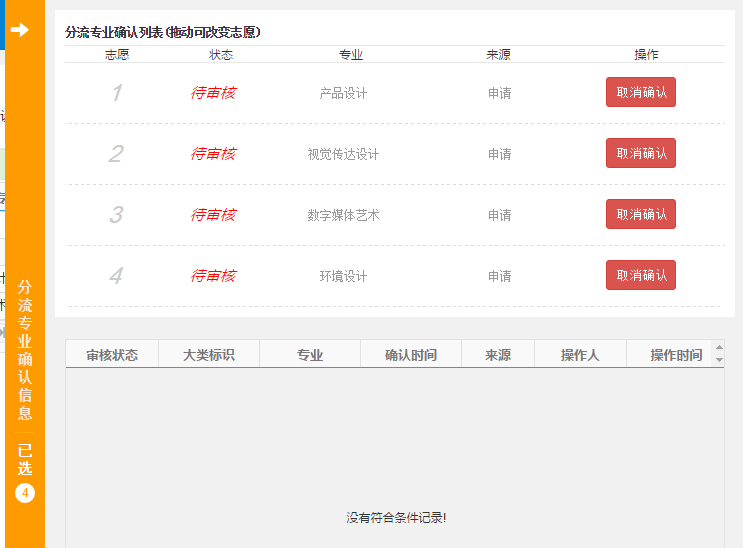Click the 视觉传达设计 major name

343,154
